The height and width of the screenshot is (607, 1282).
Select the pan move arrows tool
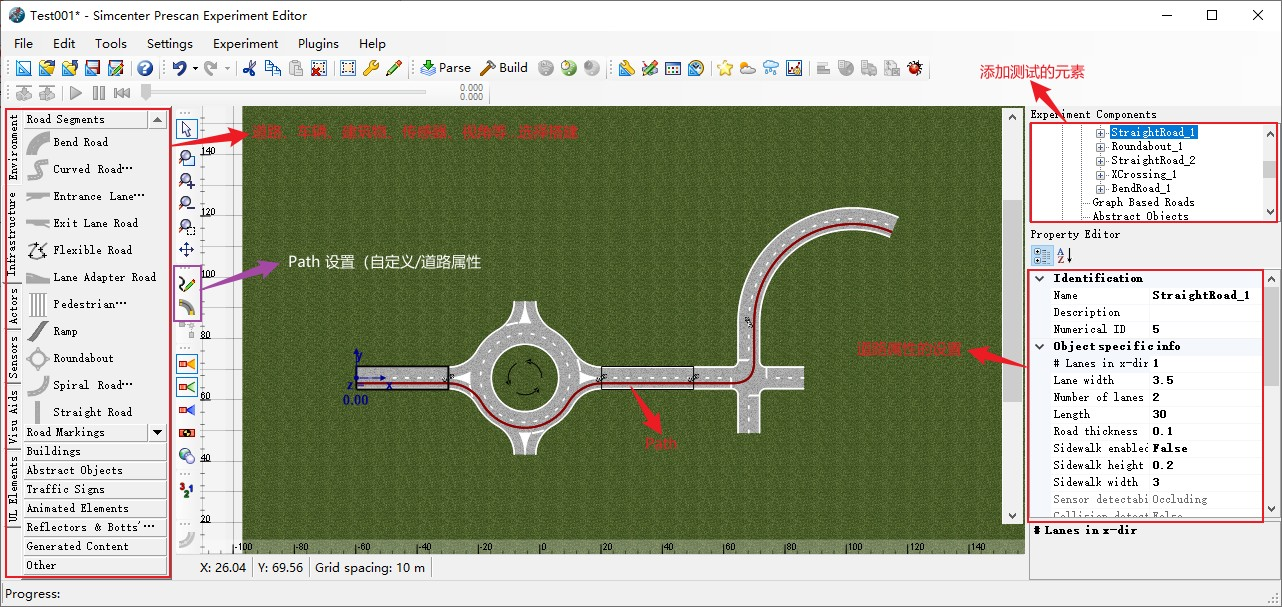click(186, 249)
